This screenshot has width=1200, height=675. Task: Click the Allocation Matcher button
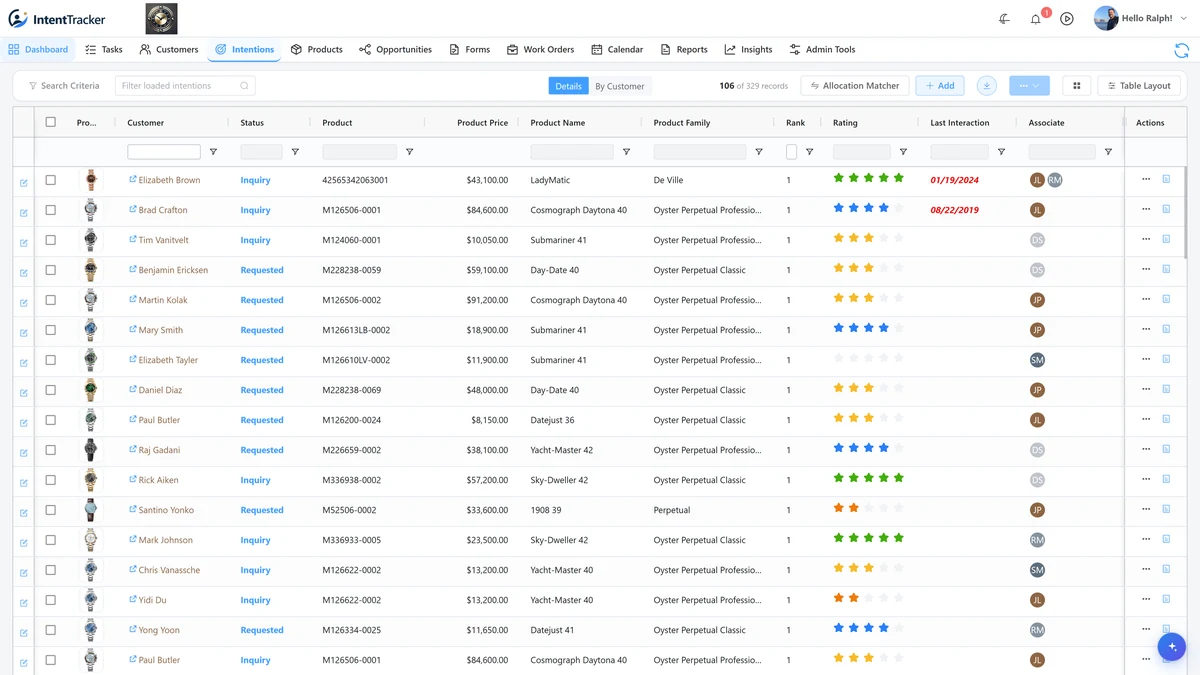click(x=855, y=86)
